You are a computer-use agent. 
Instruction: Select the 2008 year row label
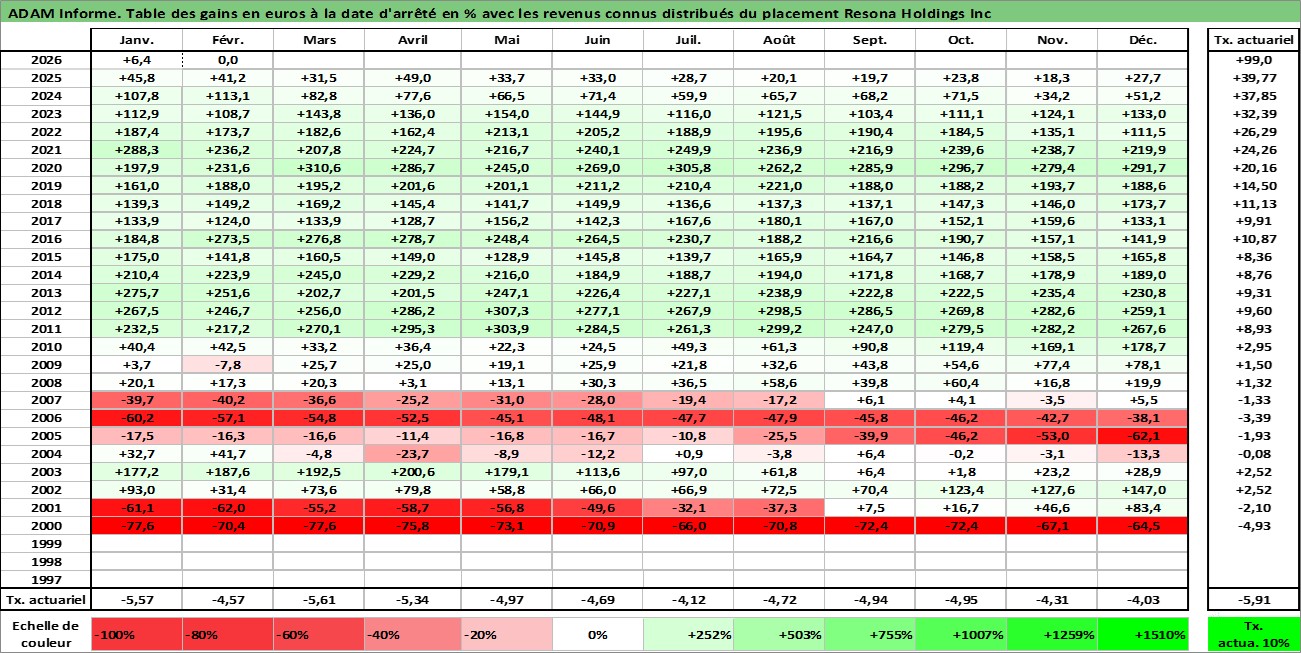[45, 382]
